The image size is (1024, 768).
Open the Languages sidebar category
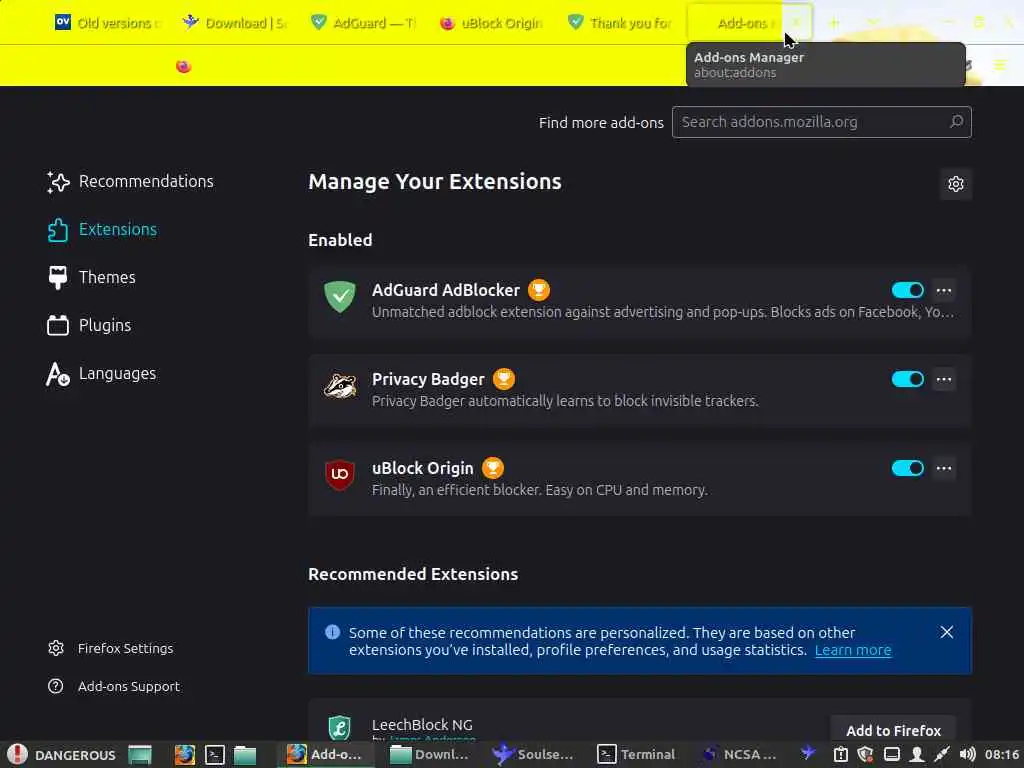coord(101,374)
